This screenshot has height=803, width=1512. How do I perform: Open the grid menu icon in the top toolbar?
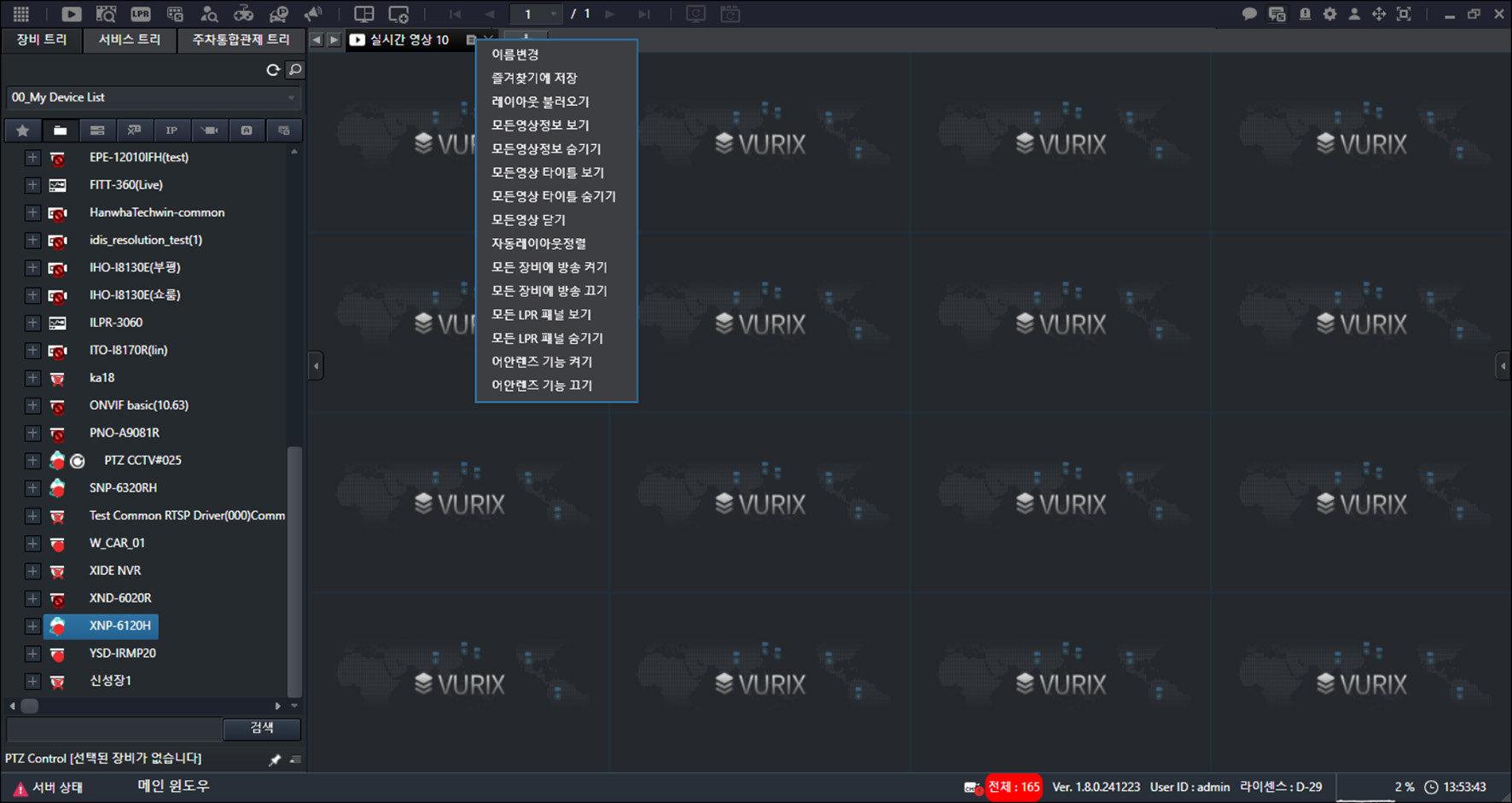tap(21, 14)
